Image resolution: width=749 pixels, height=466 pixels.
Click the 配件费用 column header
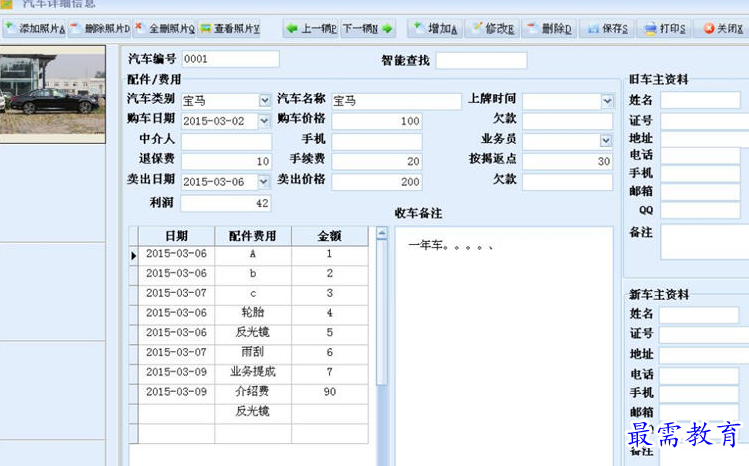tap(253, 236)
